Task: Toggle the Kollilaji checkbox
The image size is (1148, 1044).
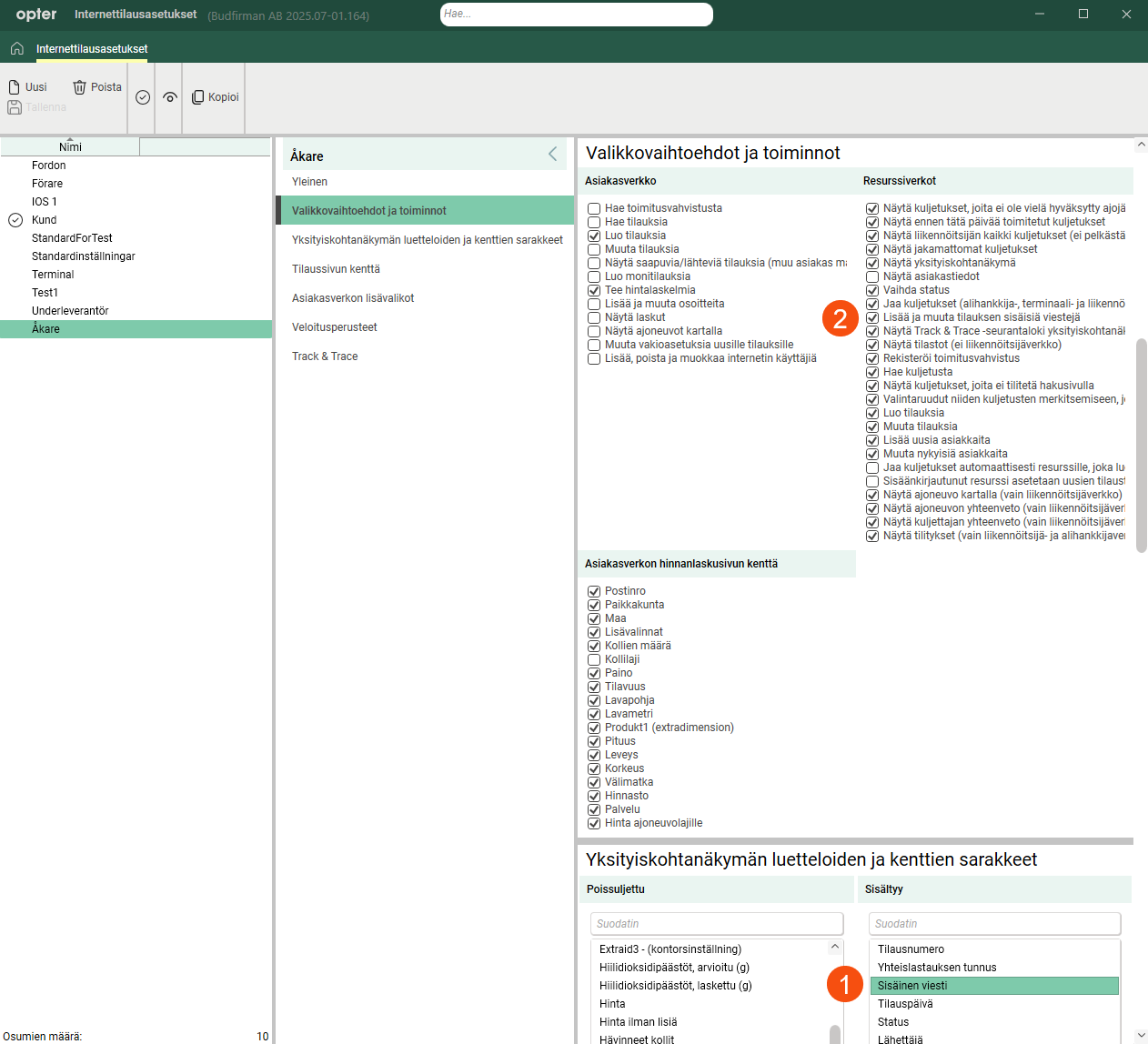Action: pyautogui.click(x=594, y=659)
